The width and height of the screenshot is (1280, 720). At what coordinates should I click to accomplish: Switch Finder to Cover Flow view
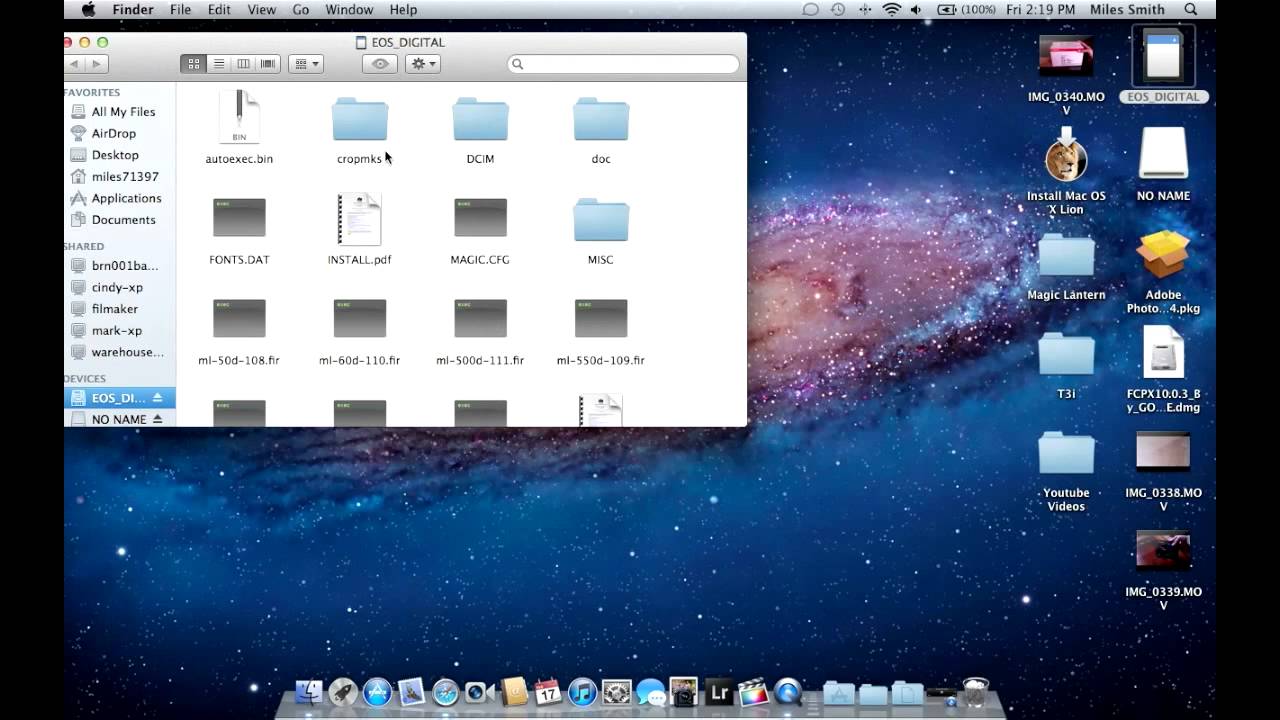point(268,63)
